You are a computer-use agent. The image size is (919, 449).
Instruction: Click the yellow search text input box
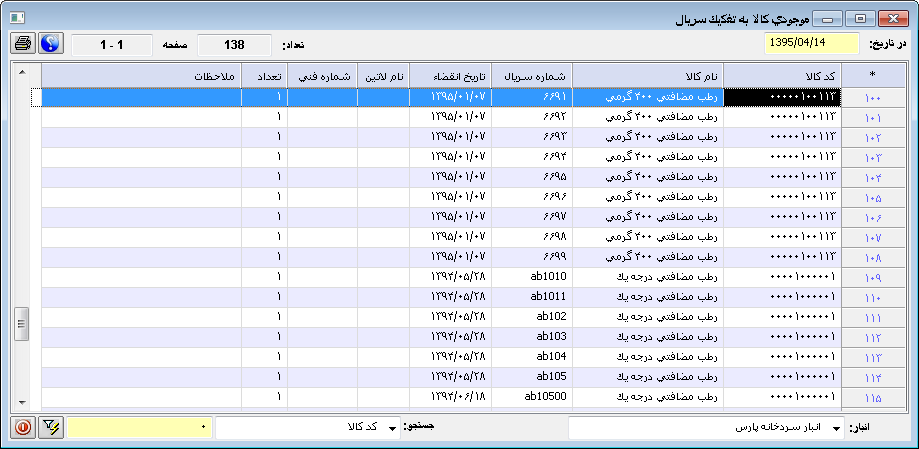pos(140,428)
